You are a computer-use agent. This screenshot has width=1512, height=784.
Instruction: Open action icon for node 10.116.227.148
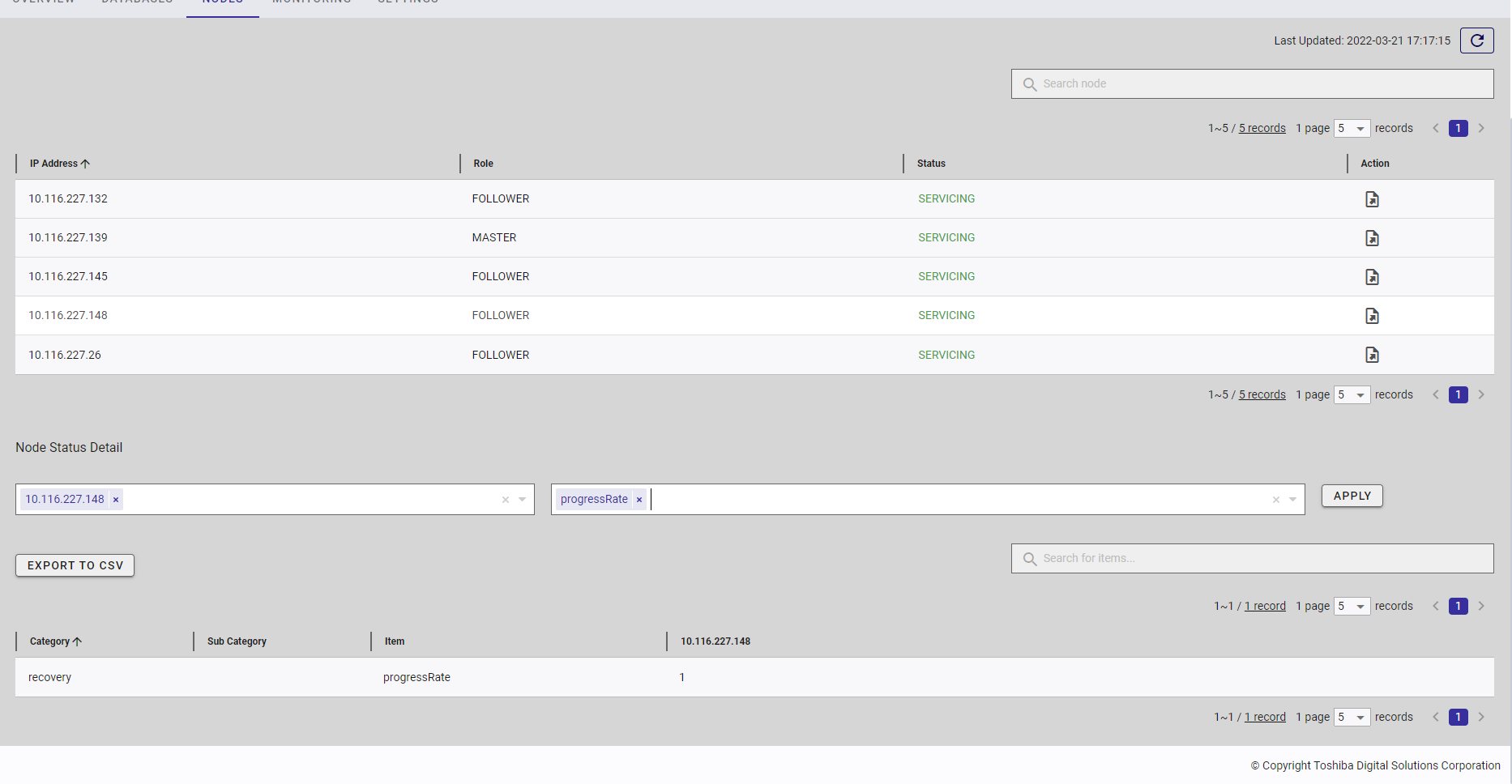pyautogui.click(x=1372, y=316)
